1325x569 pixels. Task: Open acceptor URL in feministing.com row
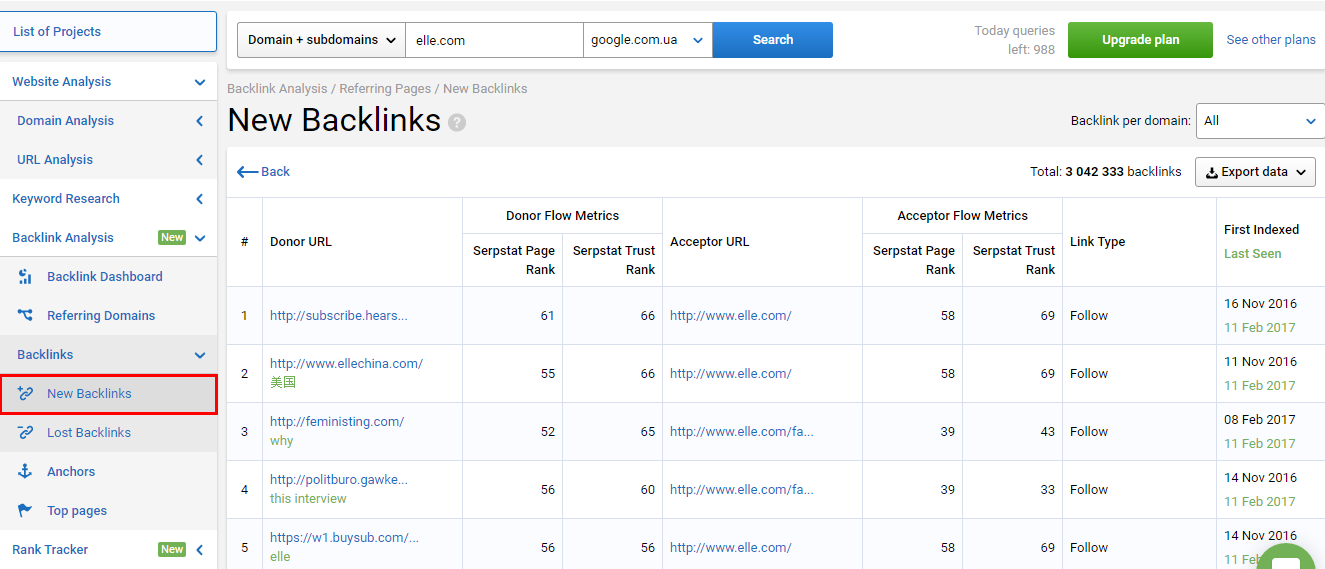click(x=742, y=432)
